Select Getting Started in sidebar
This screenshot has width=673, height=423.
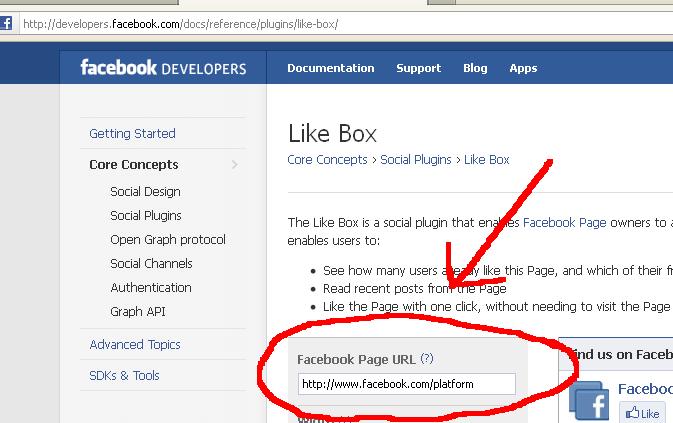(x=132, y=133)
